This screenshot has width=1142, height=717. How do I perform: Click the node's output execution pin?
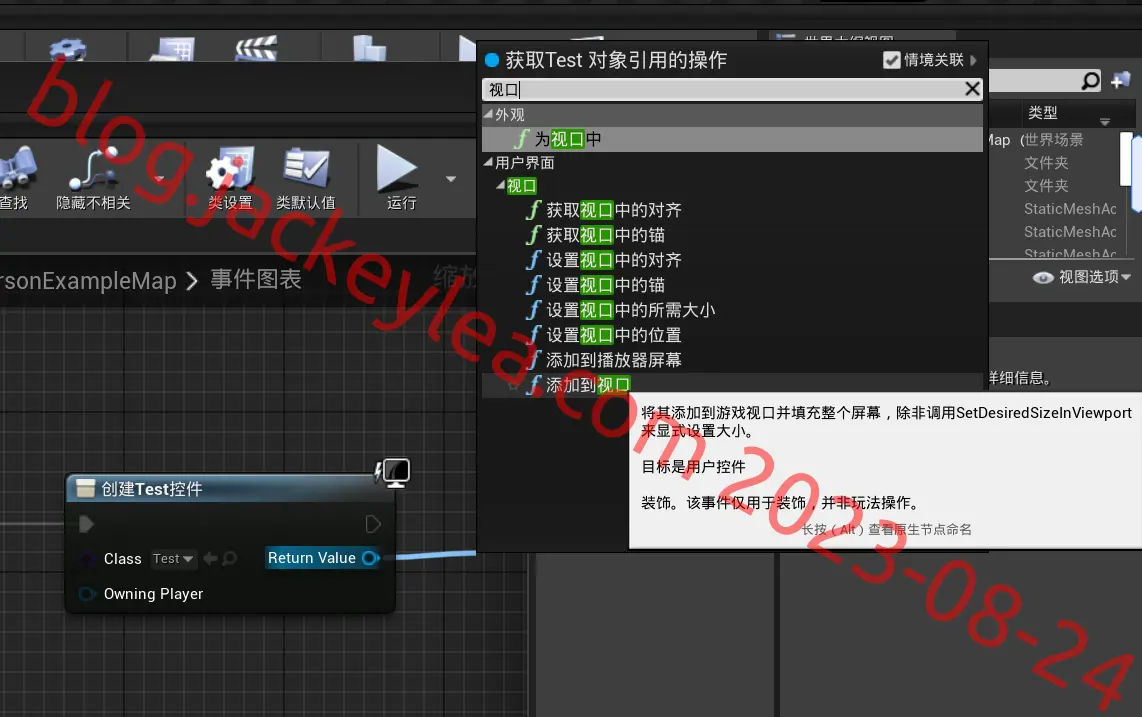(x=373, y=524)
